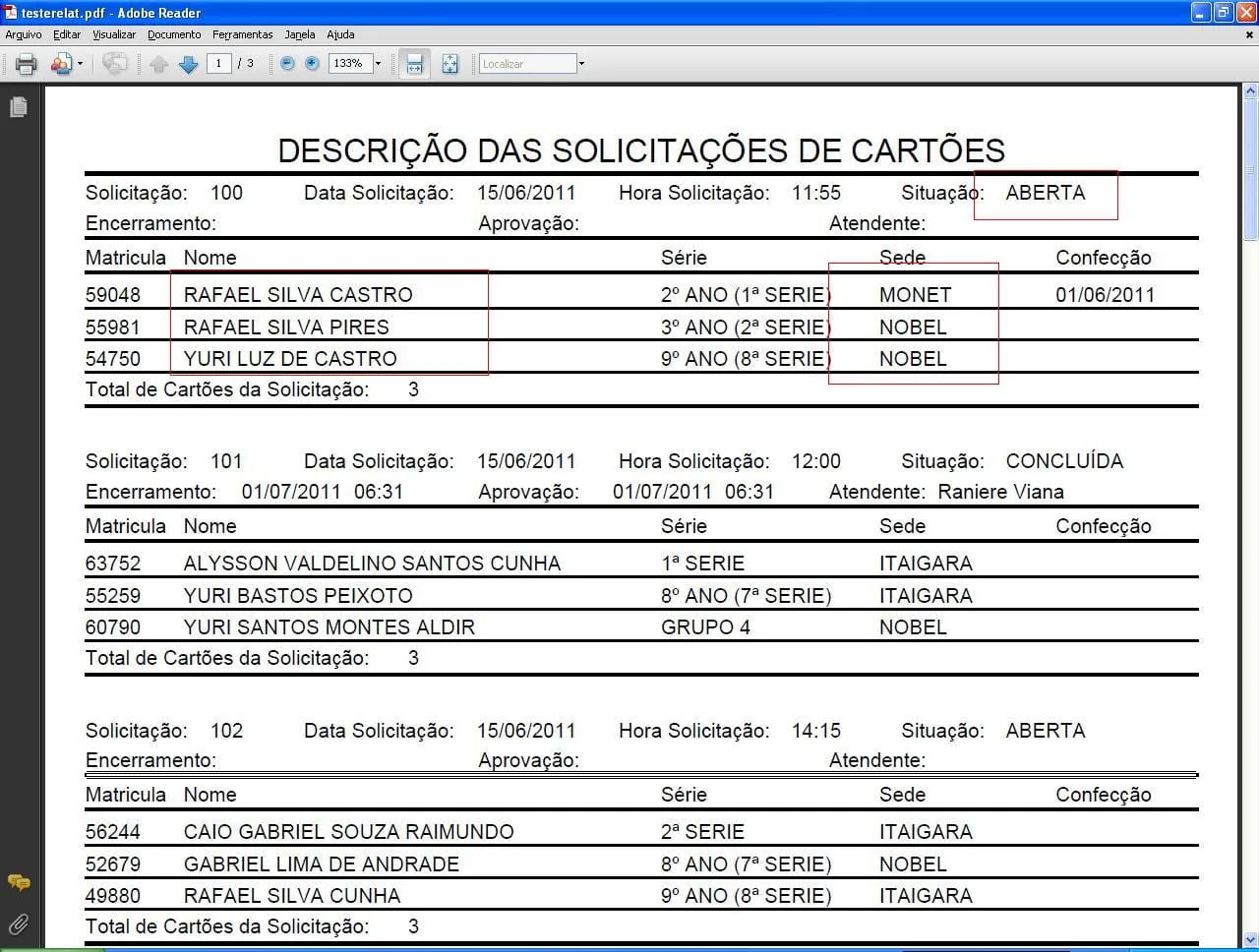Click the 133% zoom value box
The width and height of the screenshot is (1259, 952).
pyautogui.click(x=349, y=63)
